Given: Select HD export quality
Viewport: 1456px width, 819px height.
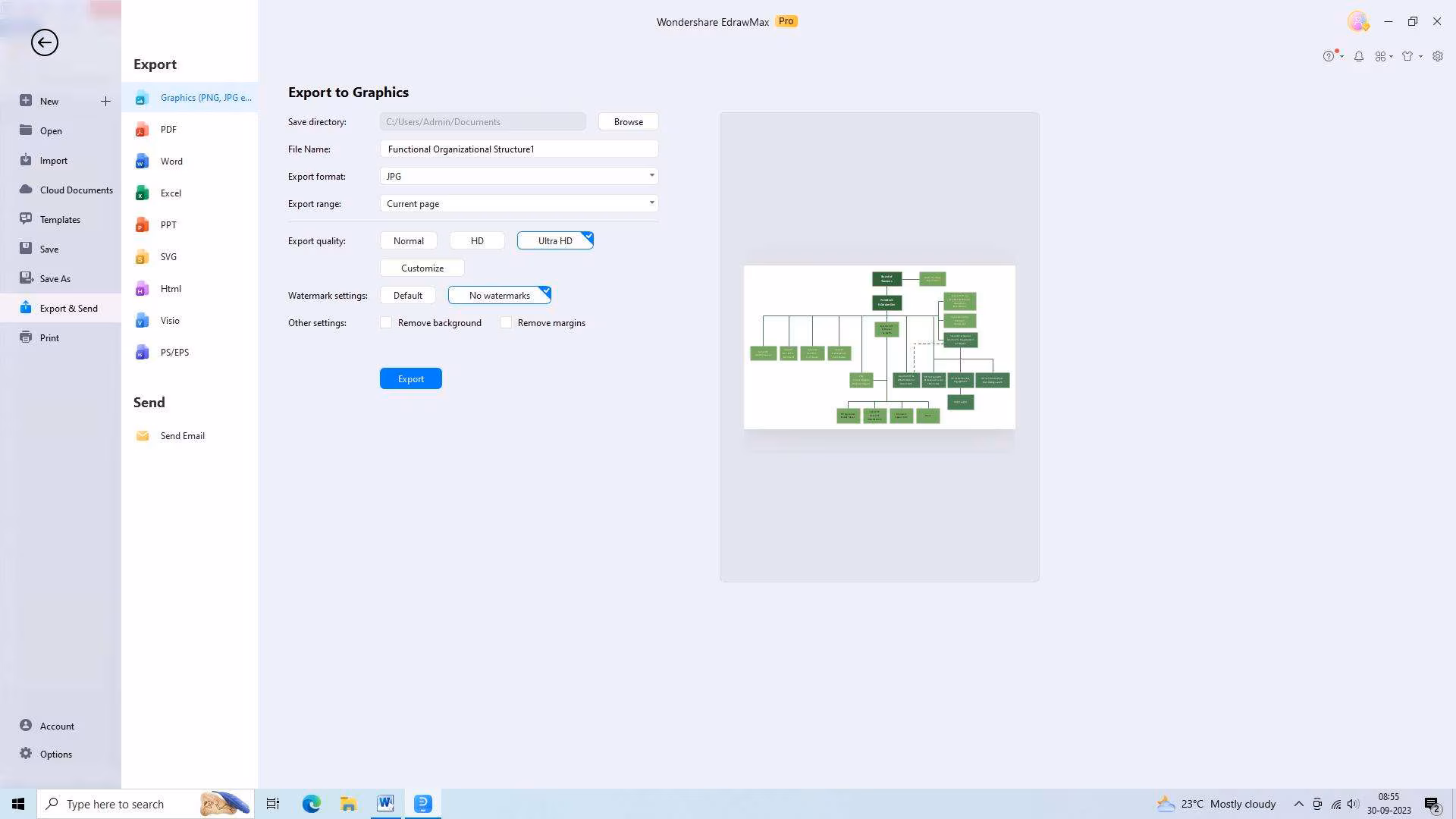Looking at the screenshot, I should 476,241.
